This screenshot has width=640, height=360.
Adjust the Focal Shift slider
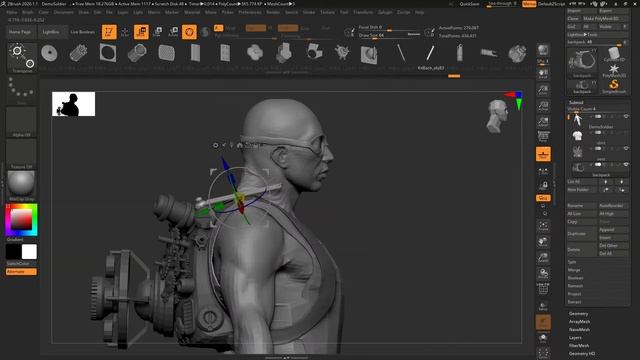point(389,27)
